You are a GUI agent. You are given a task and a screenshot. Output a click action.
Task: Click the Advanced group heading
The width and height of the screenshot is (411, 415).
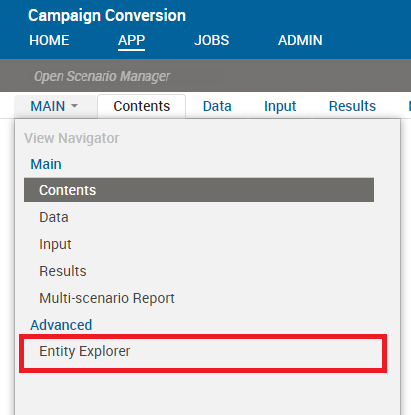[61, 325]
